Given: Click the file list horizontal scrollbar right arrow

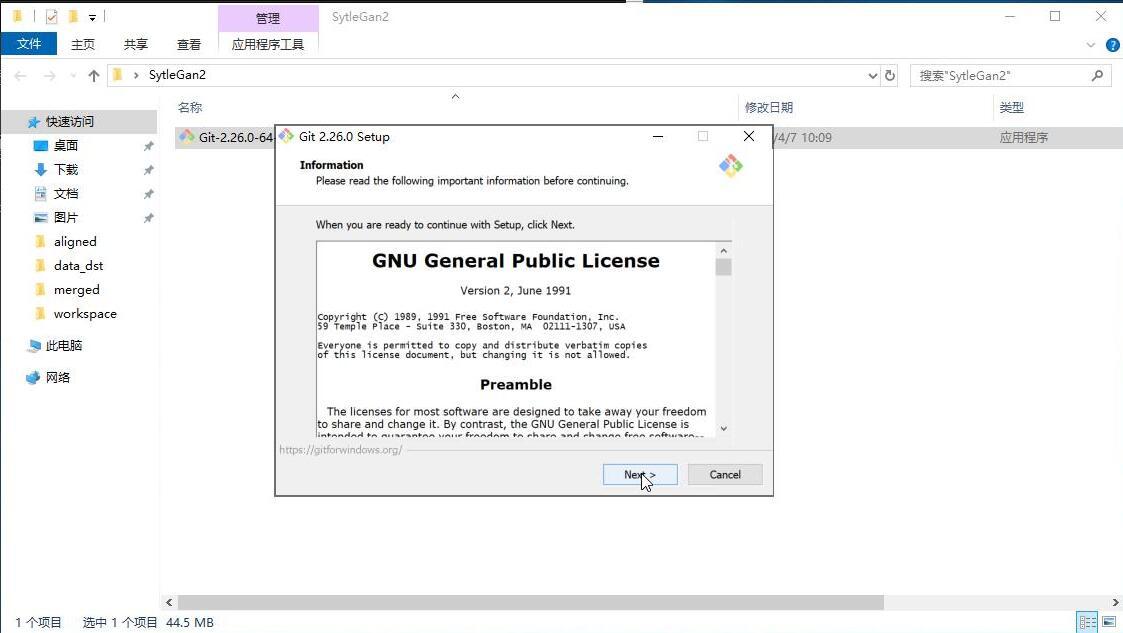Looking at the screenshot, I should pyautogui.click(x=1115, y=602).
